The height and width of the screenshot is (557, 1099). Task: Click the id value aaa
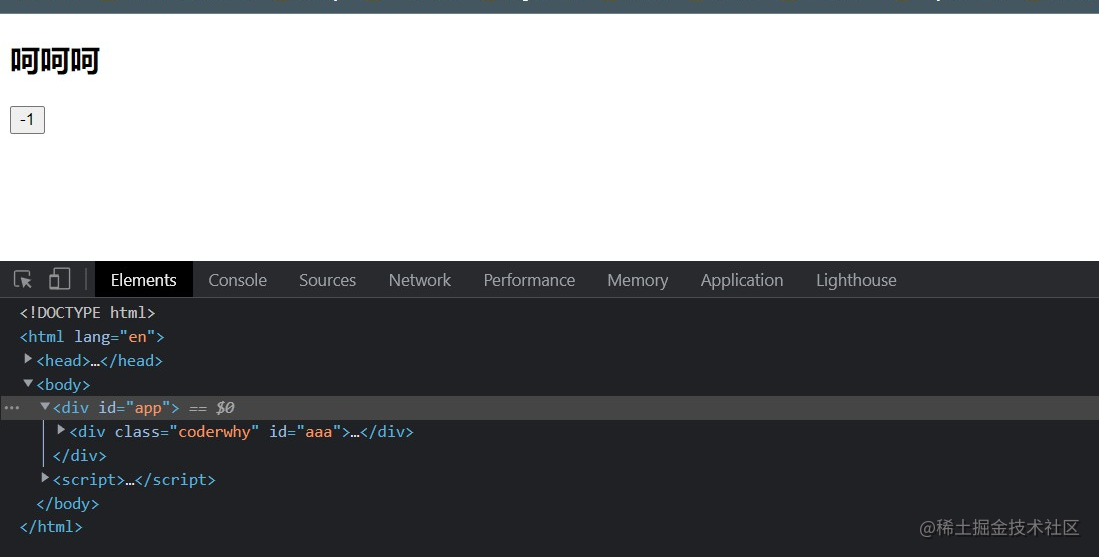[318, 432]
